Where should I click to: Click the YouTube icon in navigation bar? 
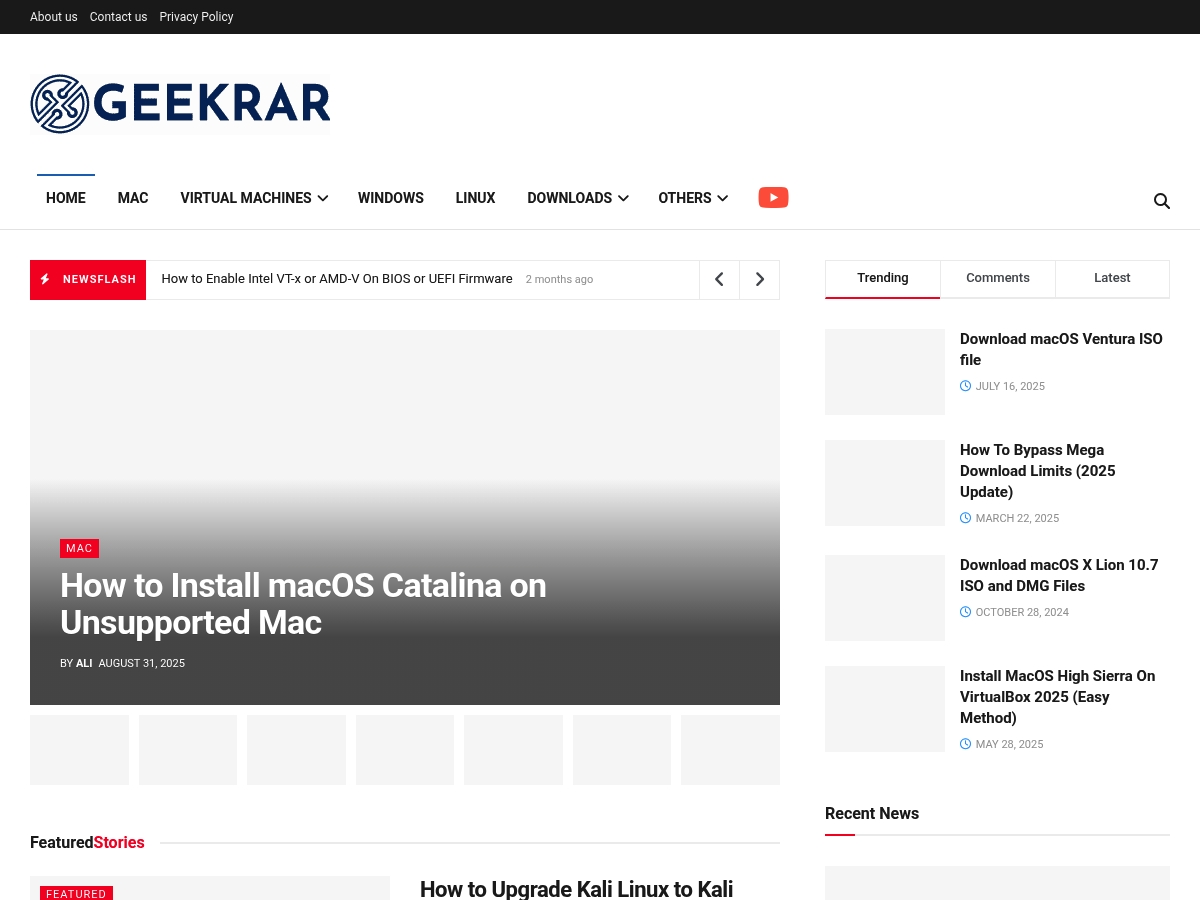click(x=773, y=198)
